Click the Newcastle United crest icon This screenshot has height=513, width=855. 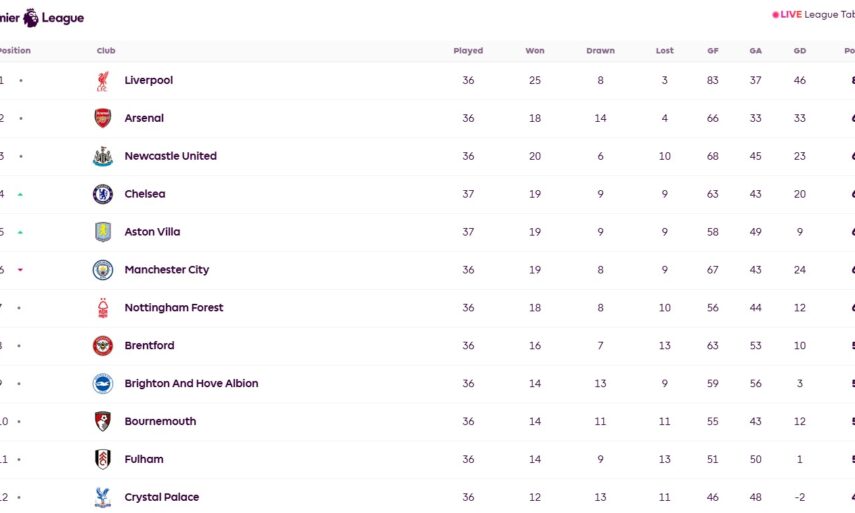click(103, 156)
